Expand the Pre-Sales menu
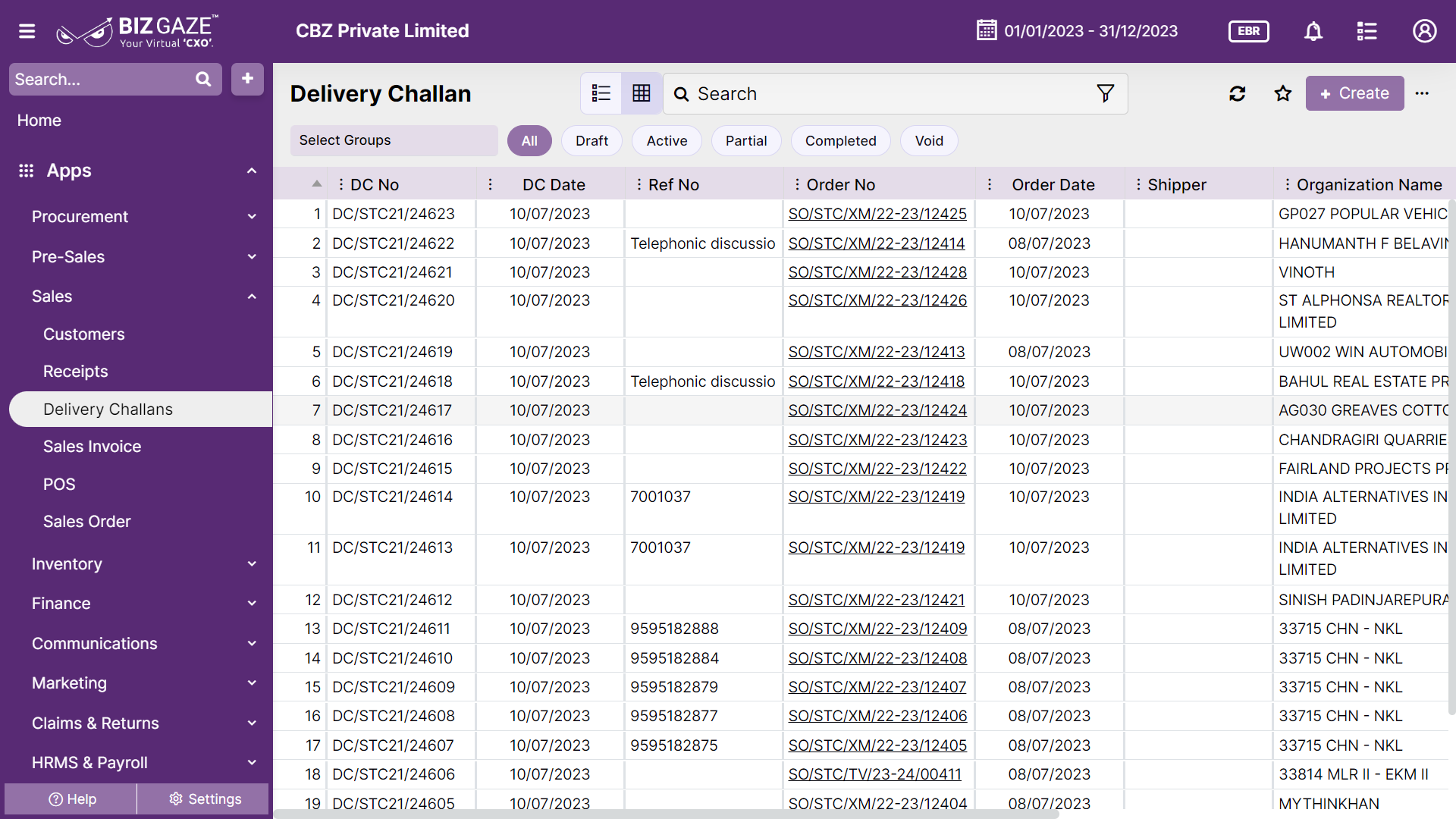Viewport: 1456px width, 819px height. (252, 257)
